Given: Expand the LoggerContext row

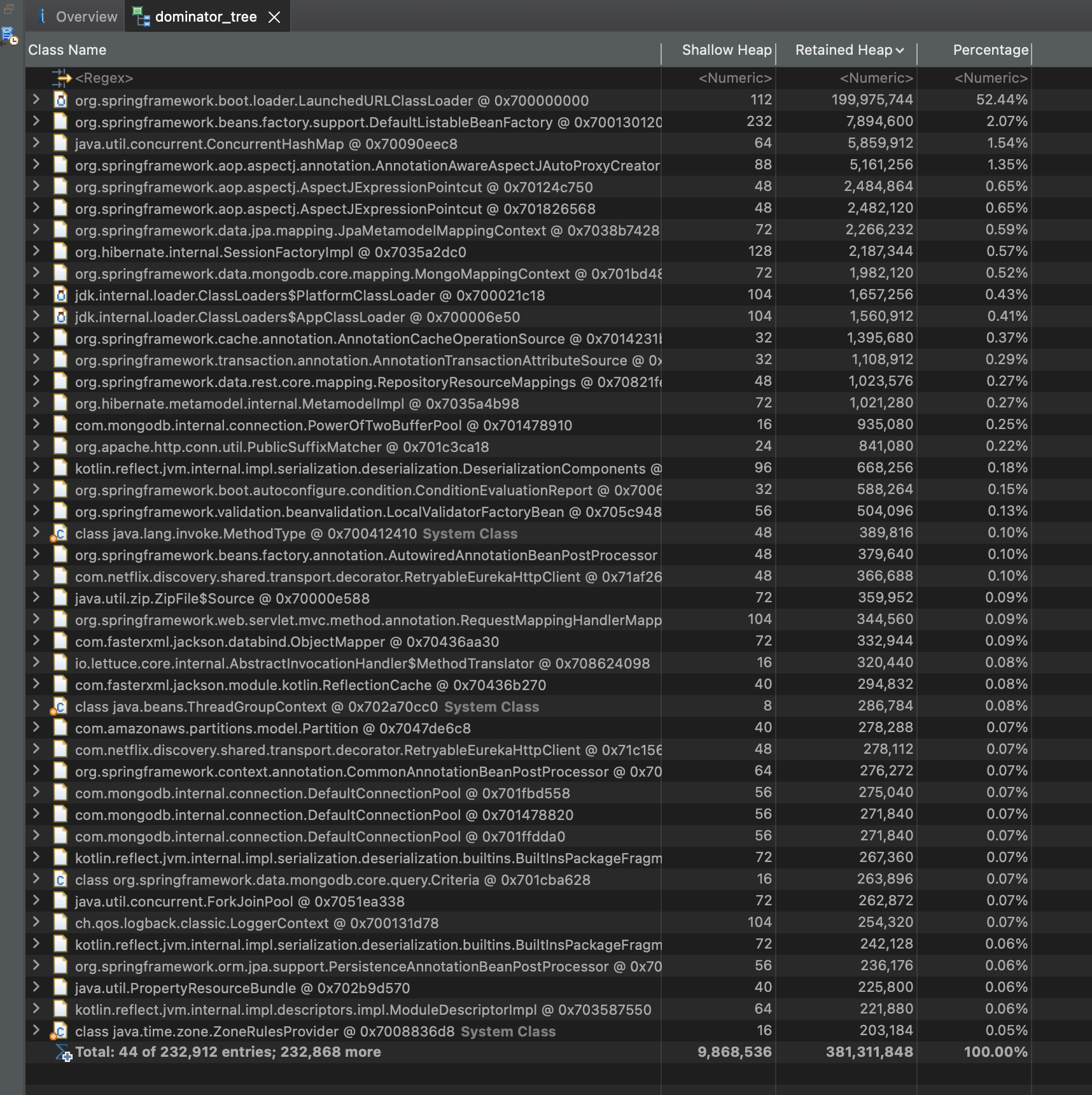Looking at the screenshot, I should point(36,922).
